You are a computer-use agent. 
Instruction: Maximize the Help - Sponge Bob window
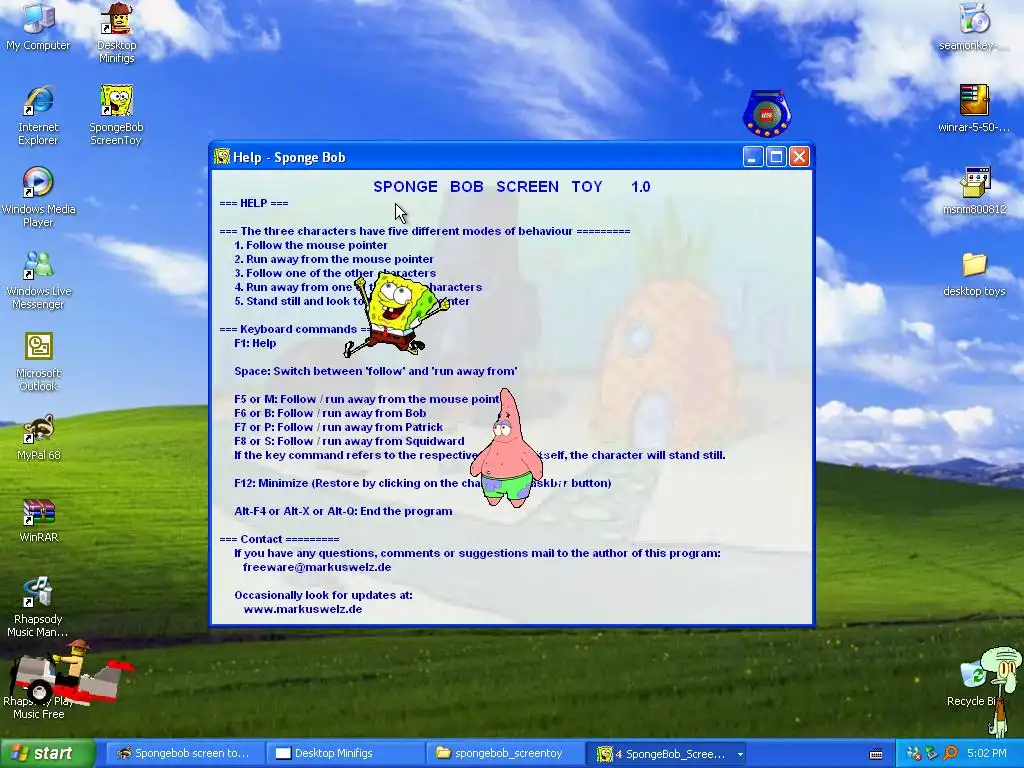coord(776,157)
